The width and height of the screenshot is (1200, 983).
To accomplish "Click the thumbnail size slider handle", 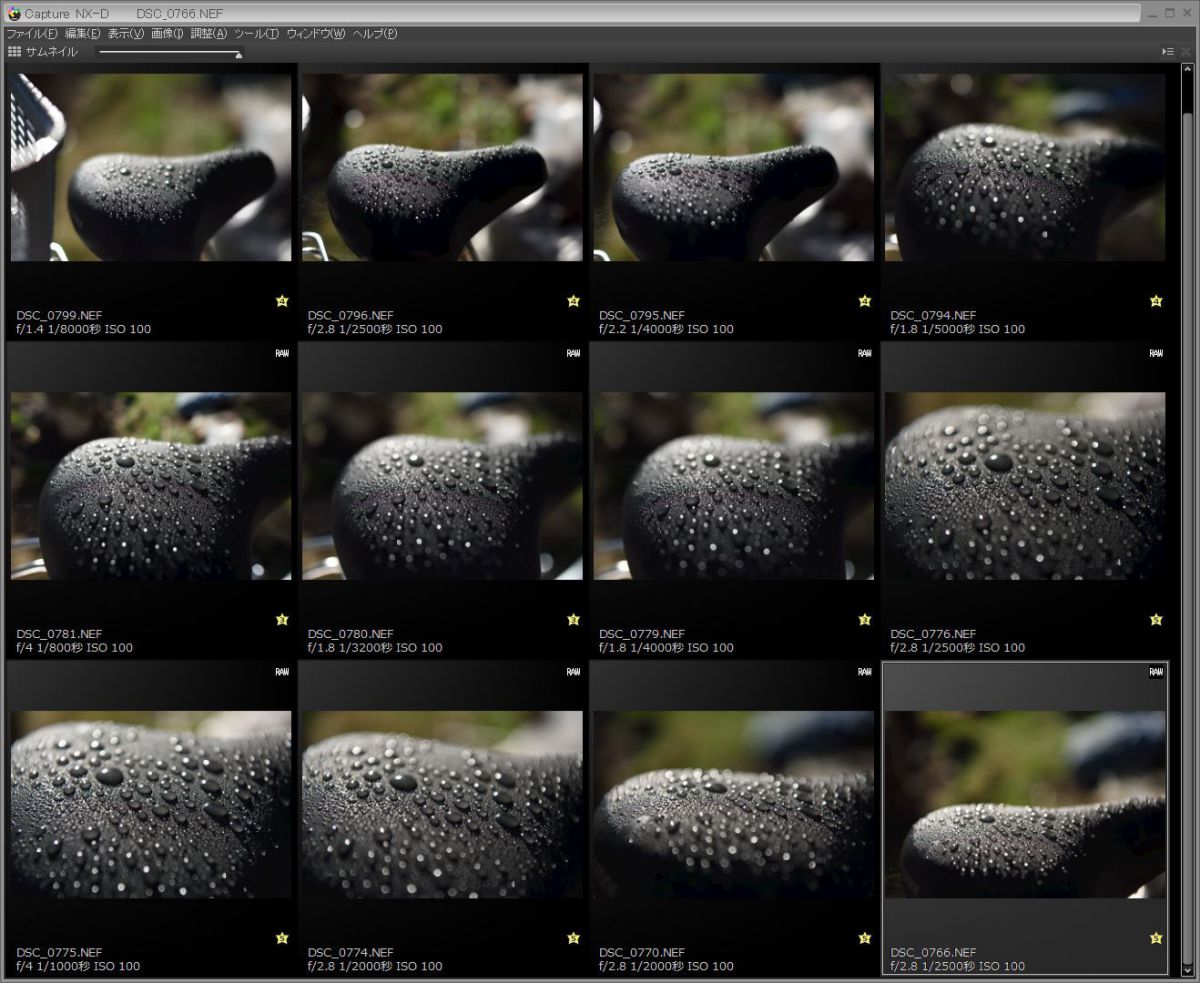I will pos(238,55).
